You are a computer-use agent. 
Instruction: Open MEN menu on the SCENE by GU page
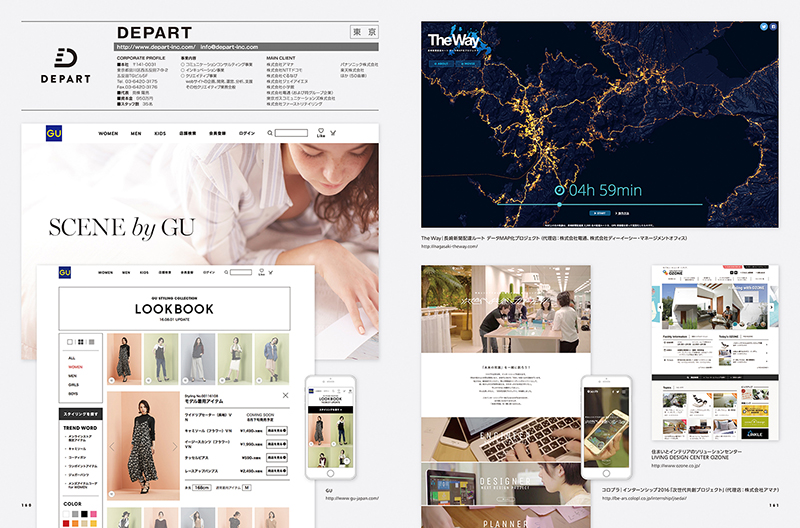point(136,134)
